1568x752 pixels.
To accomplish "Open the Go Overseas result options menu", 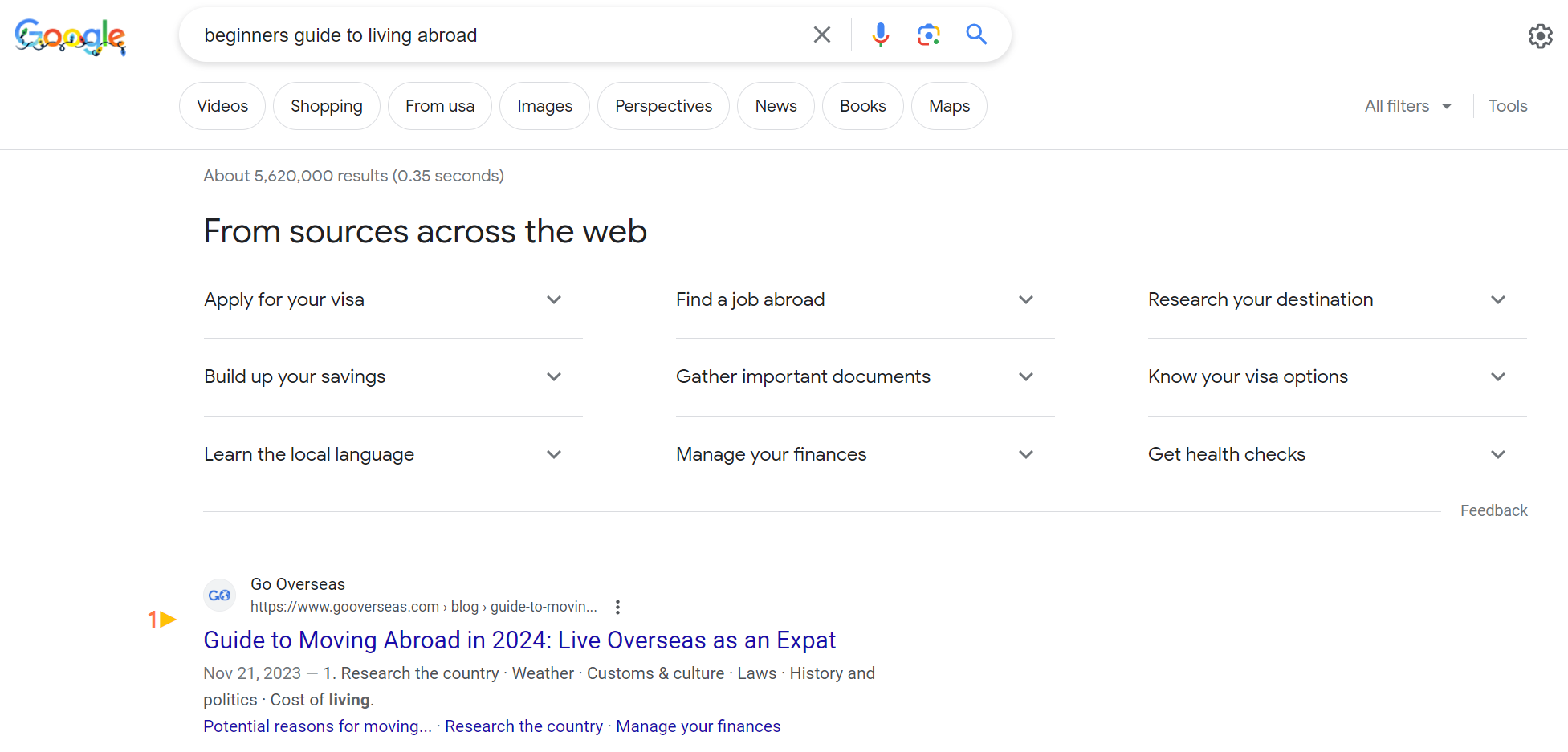I will pyautogui.click(x=617, y=607).
